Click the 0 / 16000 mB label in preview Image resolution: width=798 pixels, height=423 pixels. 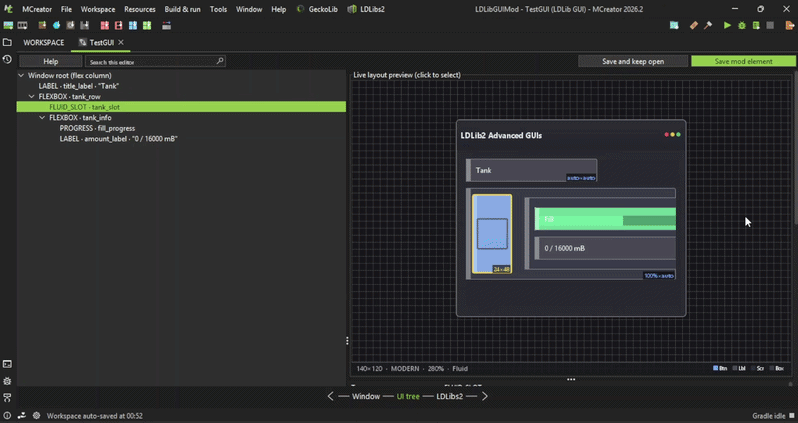[605, 248]
